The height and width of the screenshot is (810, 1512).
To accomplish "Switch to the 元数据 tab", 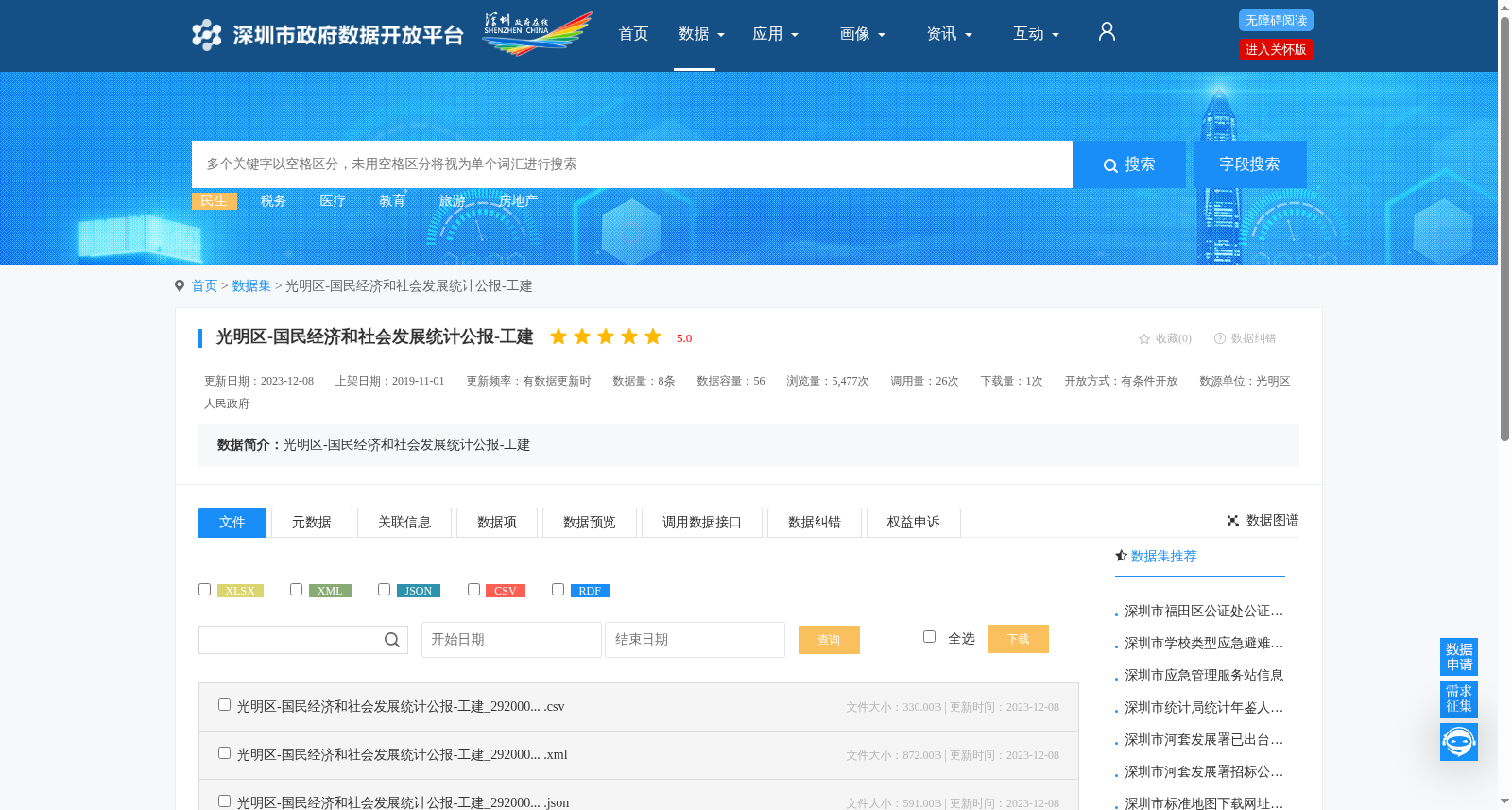I will point(311,523).
